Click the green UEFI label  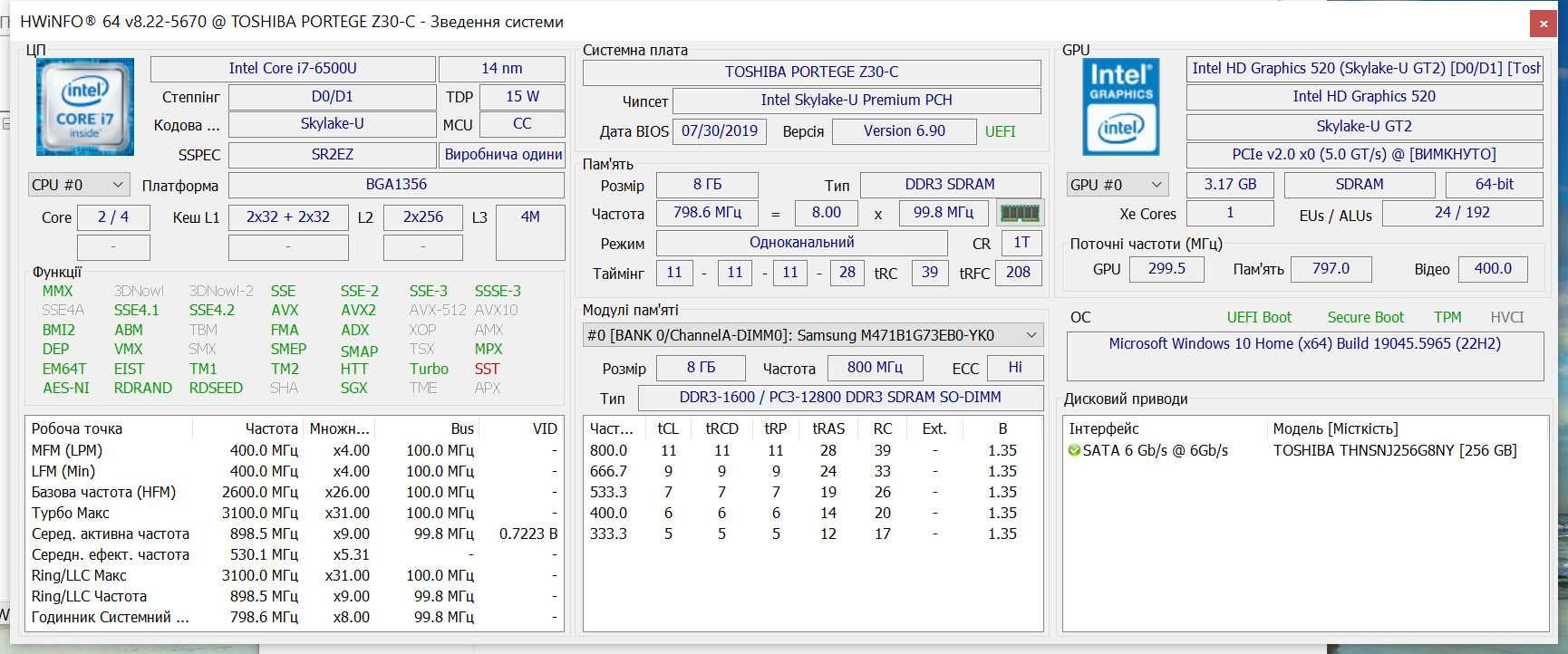[1001, 131]
